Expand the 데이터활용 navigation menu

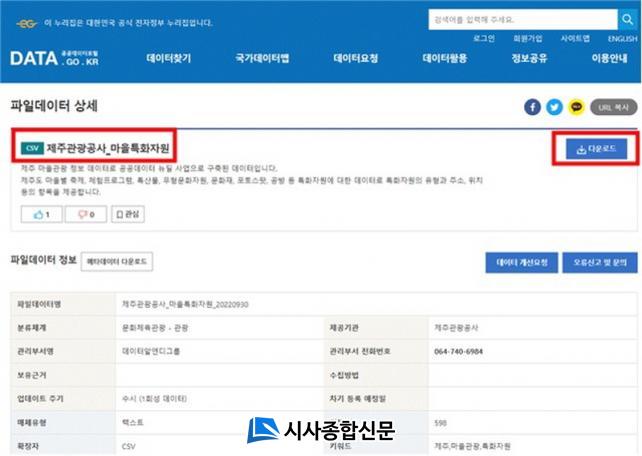[x=444, y=59]
